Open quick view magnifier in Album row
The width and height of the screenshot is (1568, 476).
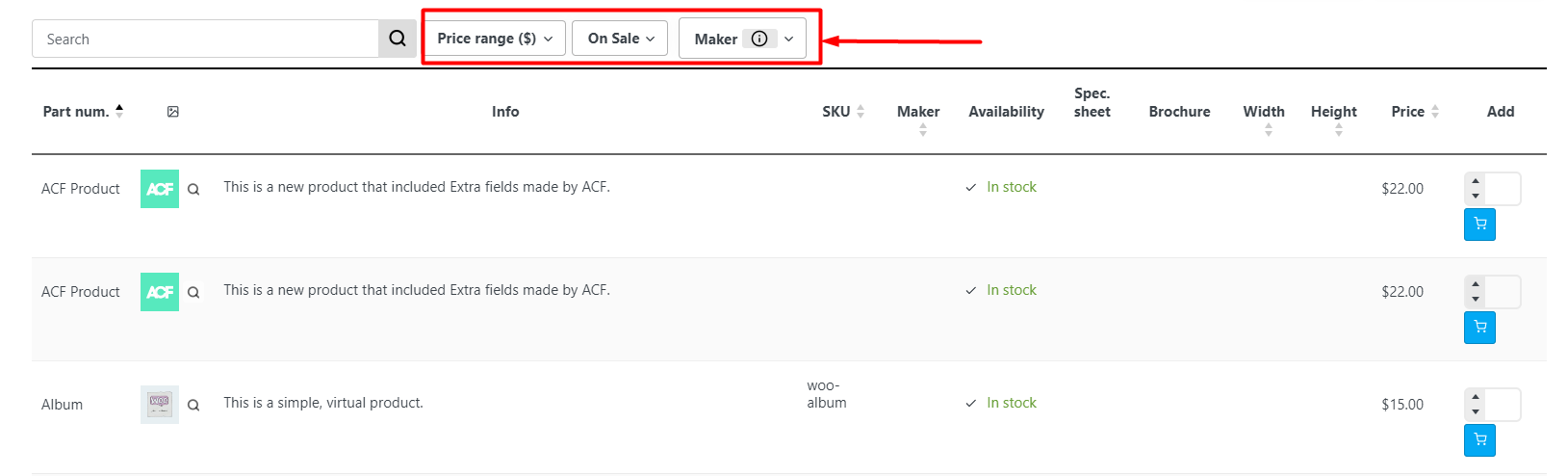tap(193, 405)
